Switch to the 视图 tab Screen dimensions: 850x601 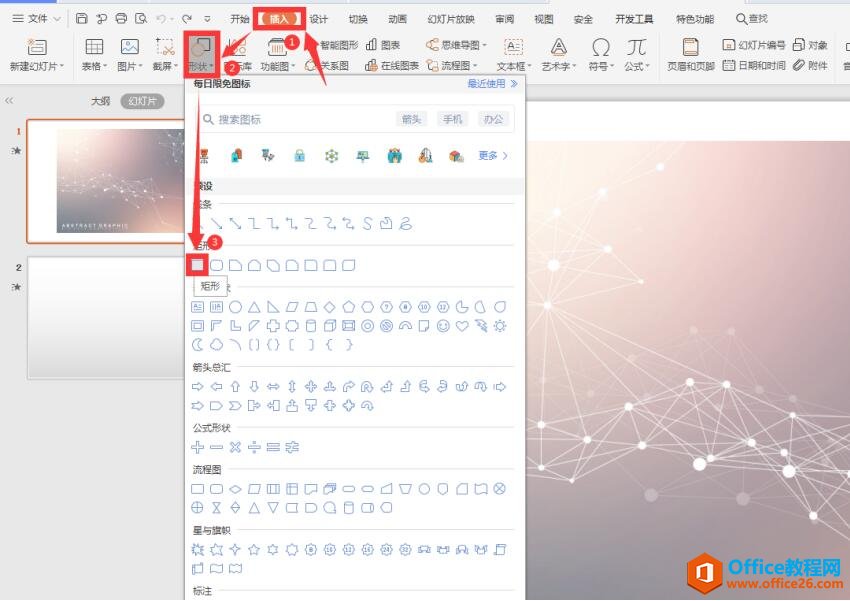(544, 19)
